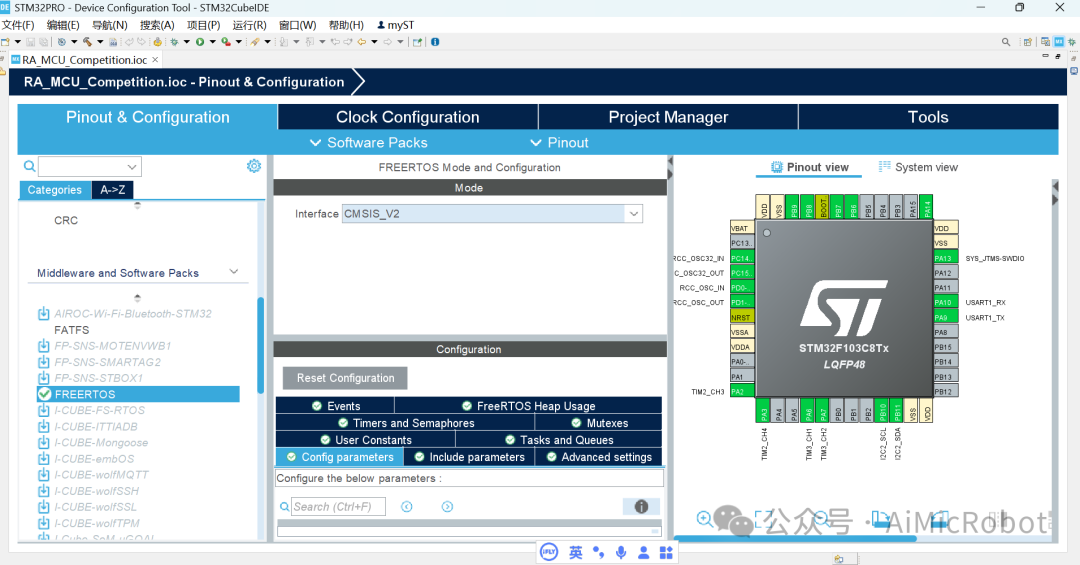The width and height of the screenshot is (1080, 565).
Task: Switch IME language with the 英 button
Action: click(576, 553)
